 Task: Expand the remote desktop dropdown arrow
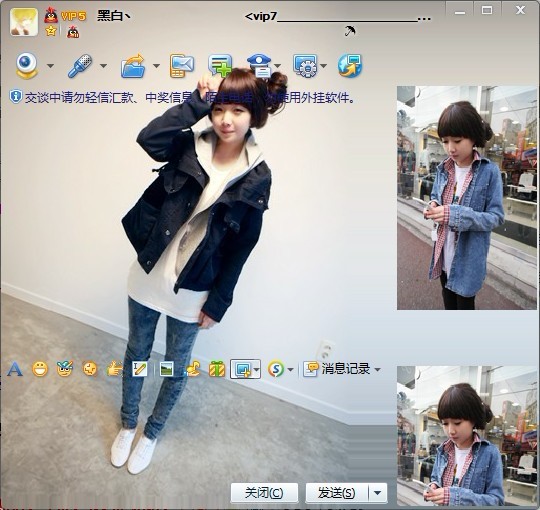pyautogui.click(x=323, y=66)
